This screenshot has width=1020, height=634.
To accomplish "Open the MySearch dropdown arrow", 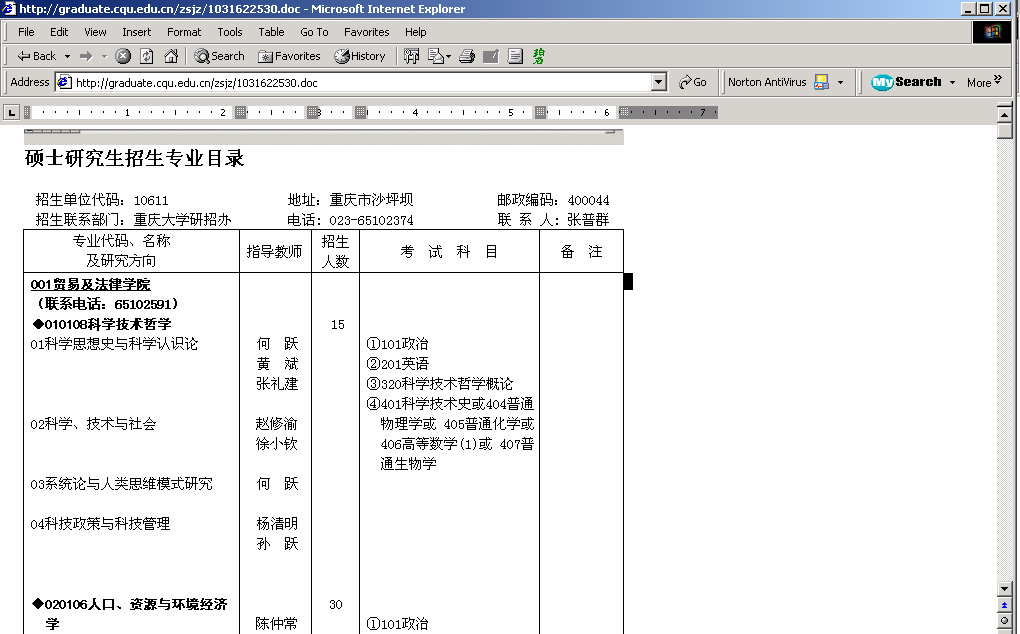I will coord(952,82).
